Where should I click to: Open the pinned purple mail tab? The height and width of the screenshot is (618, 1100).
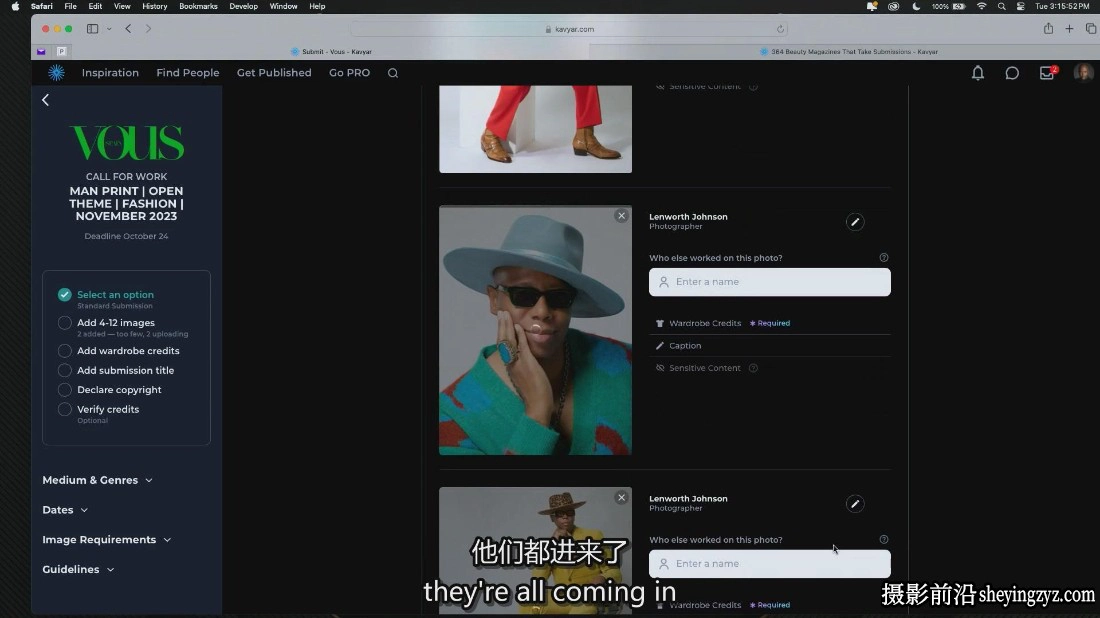tap(41, 51)
